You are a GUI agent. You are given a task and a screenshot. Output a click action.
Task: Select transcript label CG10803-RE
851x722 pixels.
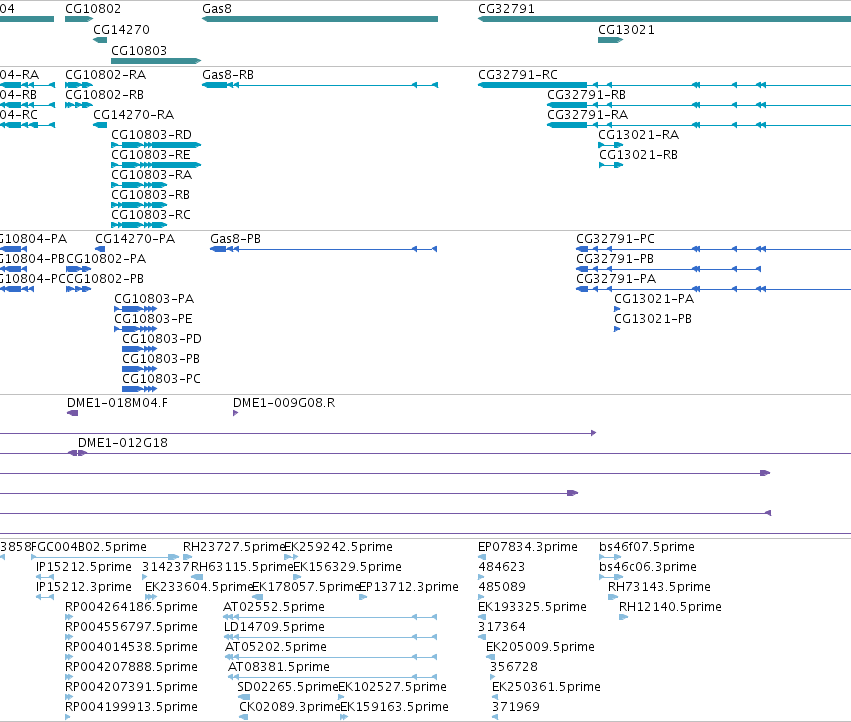point(151,155)
